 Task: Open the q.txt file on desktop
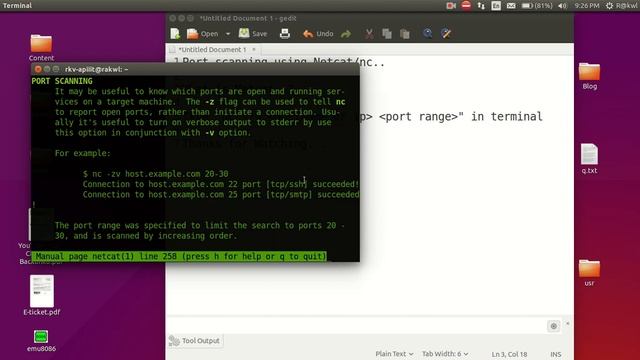pos(589,159)
